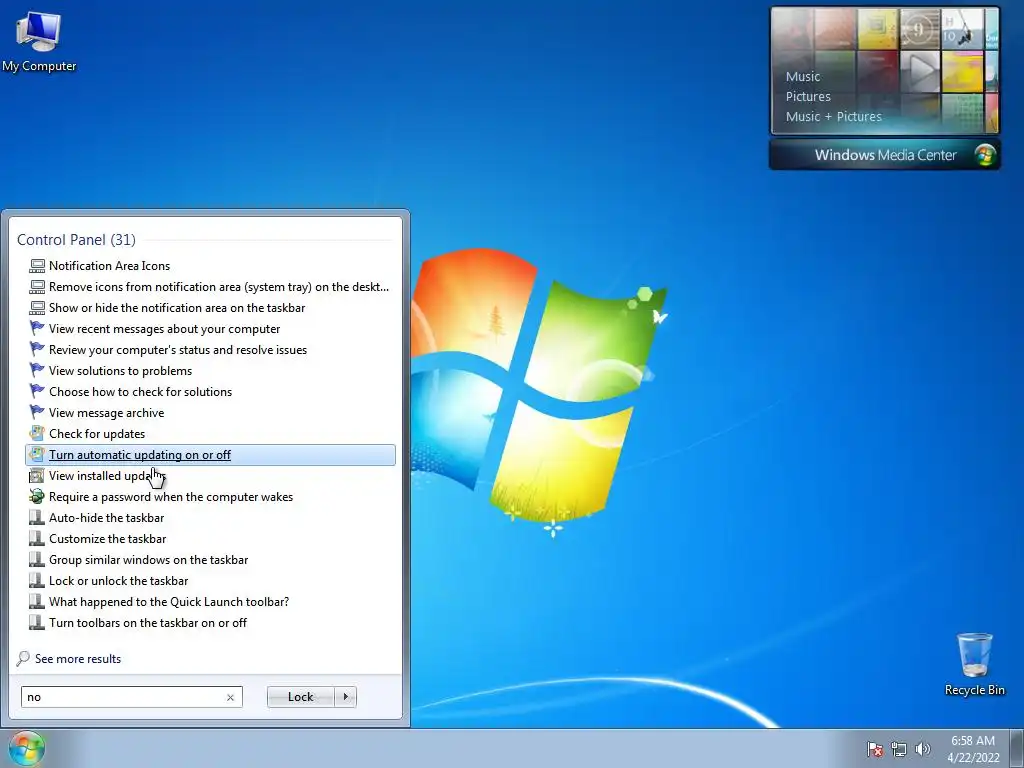
Task: Click Windows Update icon beside Check for updates
Action: point(37,434)
